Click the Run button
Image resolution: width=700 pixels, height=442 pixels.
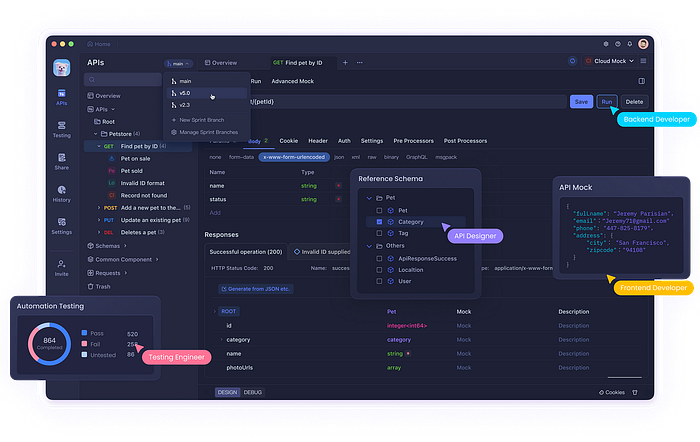(x=607, y=102)
